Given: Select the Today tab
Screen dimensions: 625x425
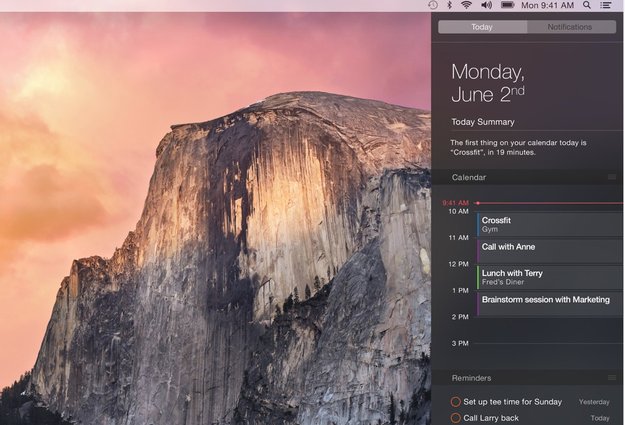Looking at the screenshot, I should coord(482,27).
